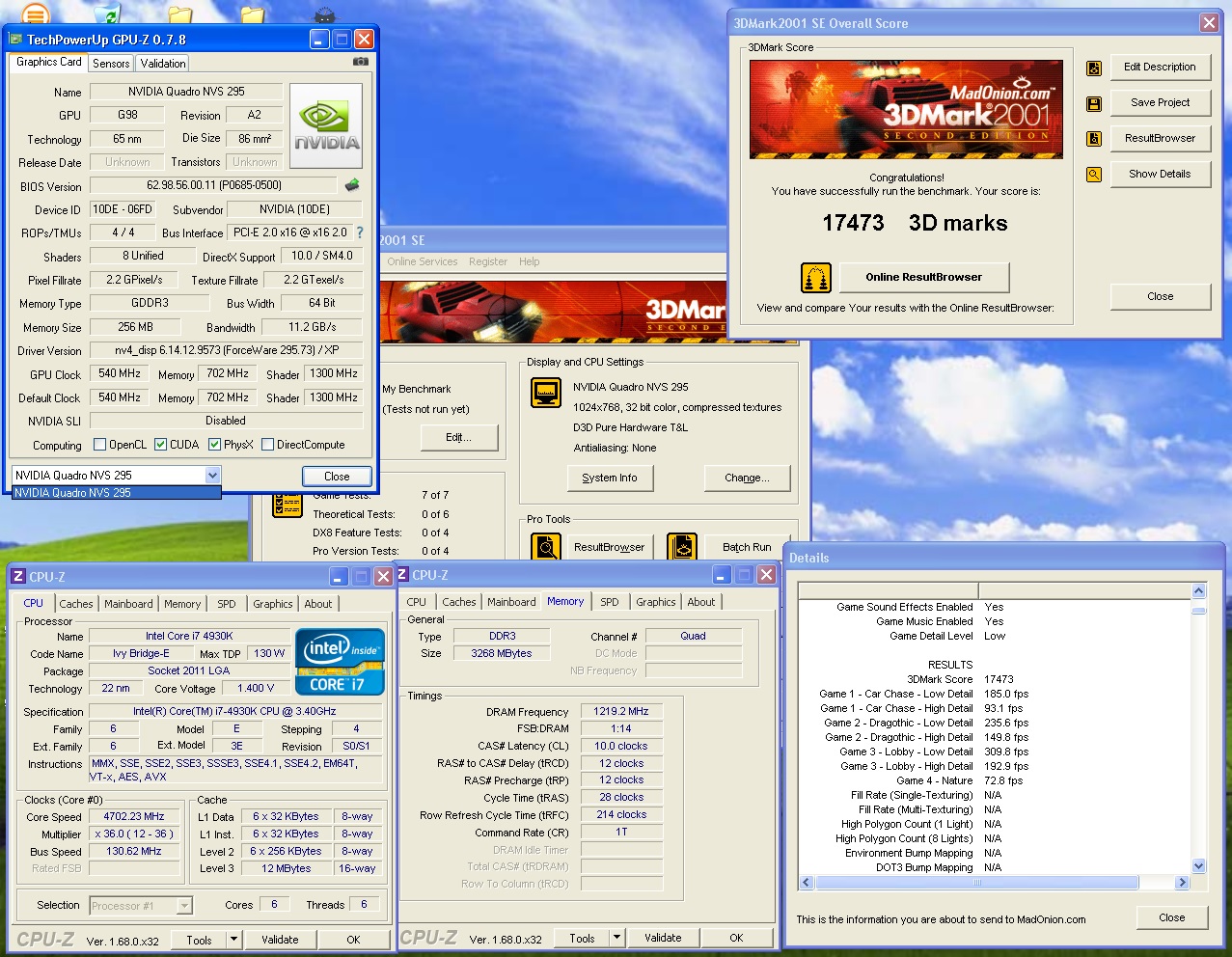
Task: Click the Show Details magnifier icon
Action: pos(1094,175)
